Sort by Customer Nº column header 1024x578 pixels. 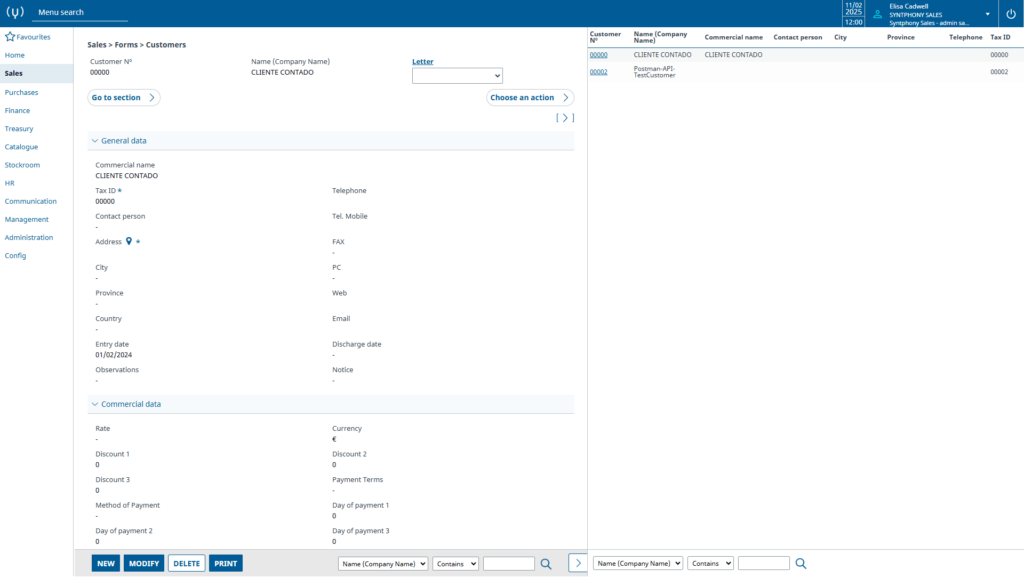click(605, 37)
